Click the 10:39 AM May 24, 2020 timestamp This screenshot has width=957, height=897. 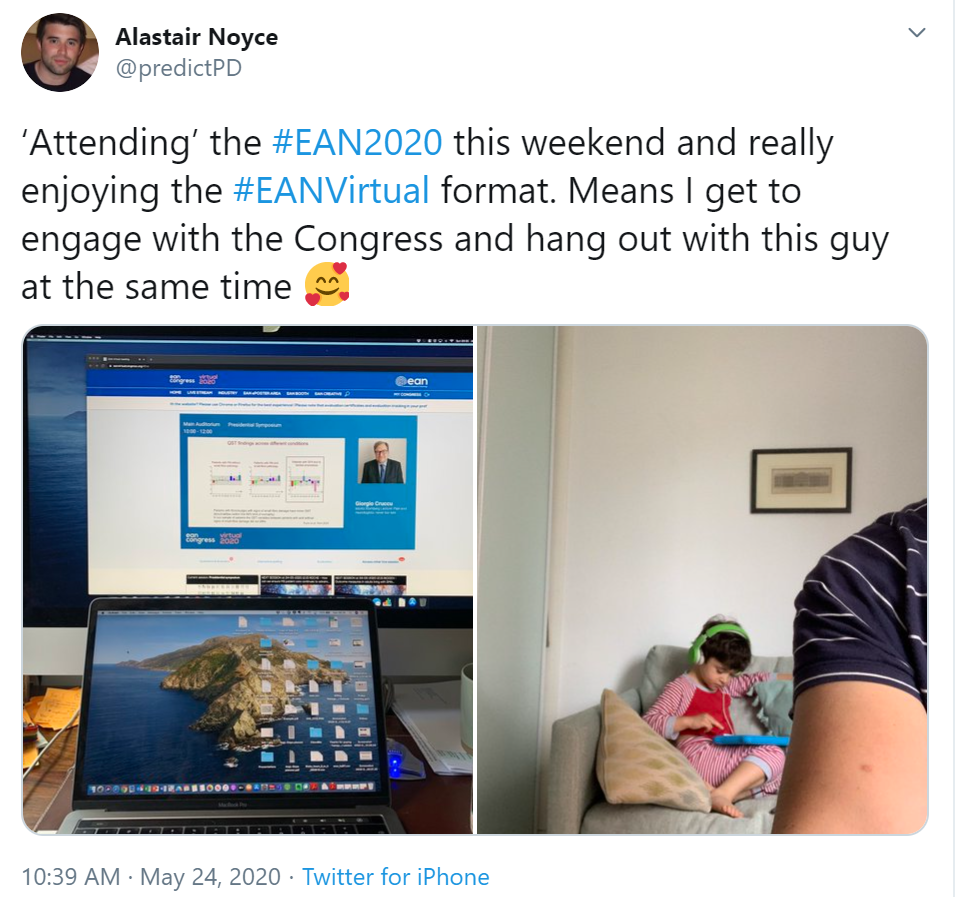(151, 877)
